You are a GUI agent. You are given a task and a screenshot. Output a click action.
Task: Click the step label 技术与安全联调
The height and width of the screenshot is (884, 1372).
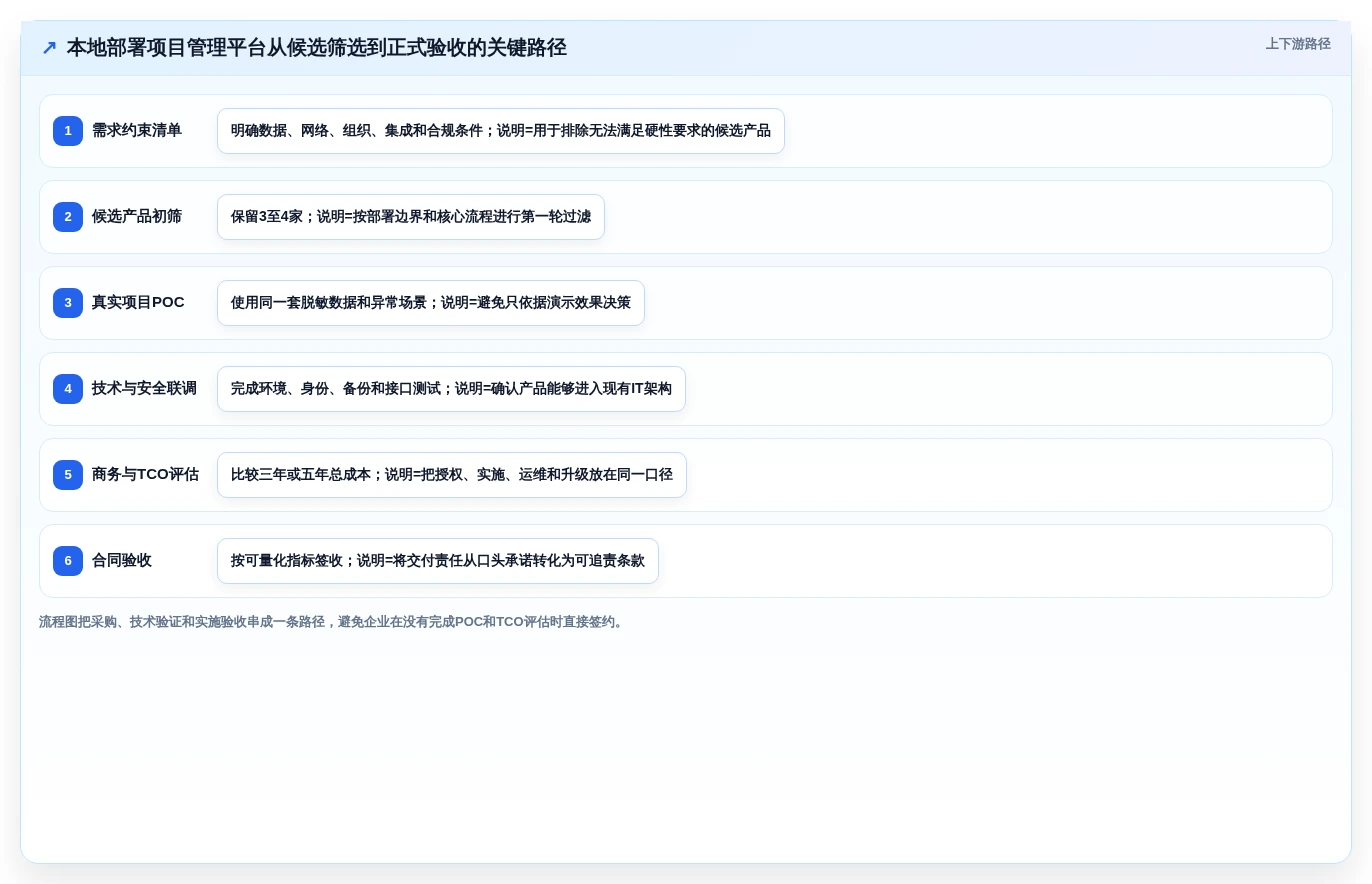pos(144,389)
